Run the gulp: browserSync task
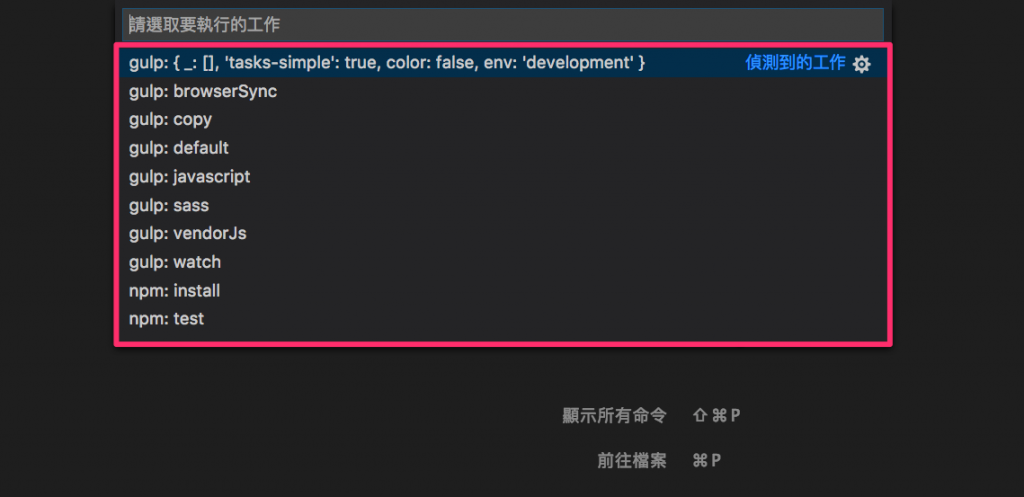Viewport: 1024px width, 497px height. tap(503, 92)
